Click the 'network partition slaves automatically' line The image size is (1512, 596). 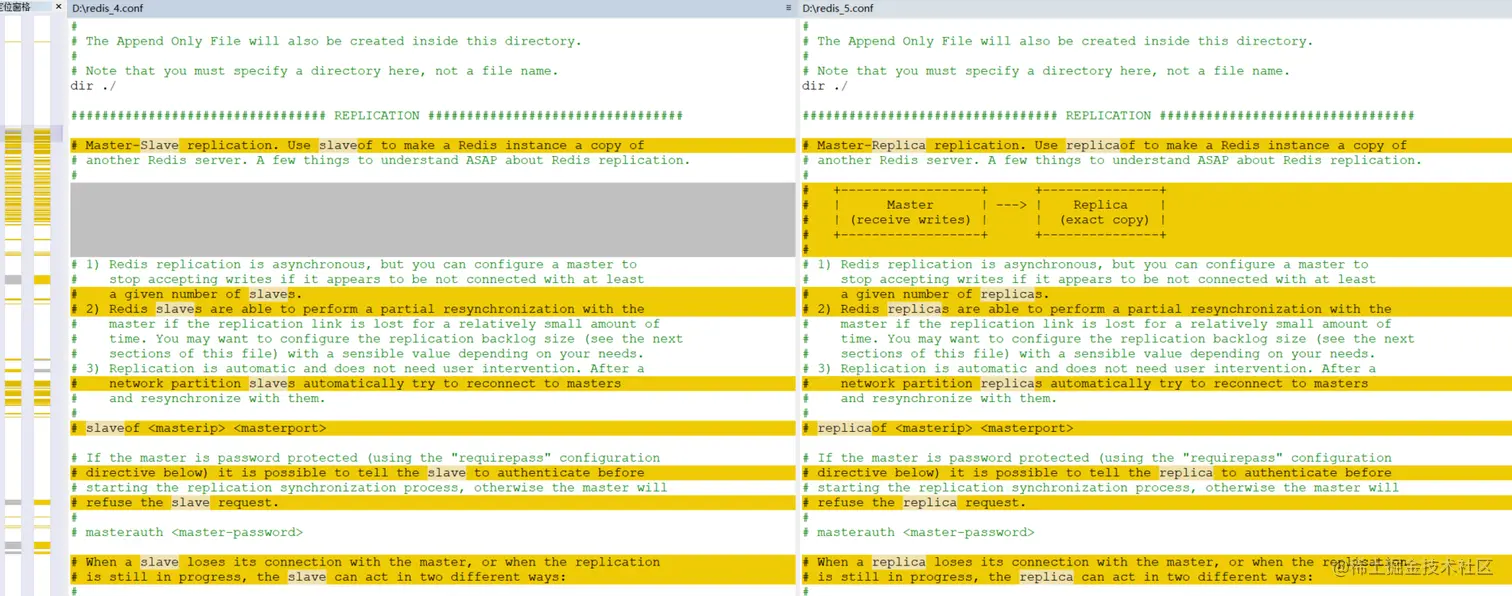point(432,384)
